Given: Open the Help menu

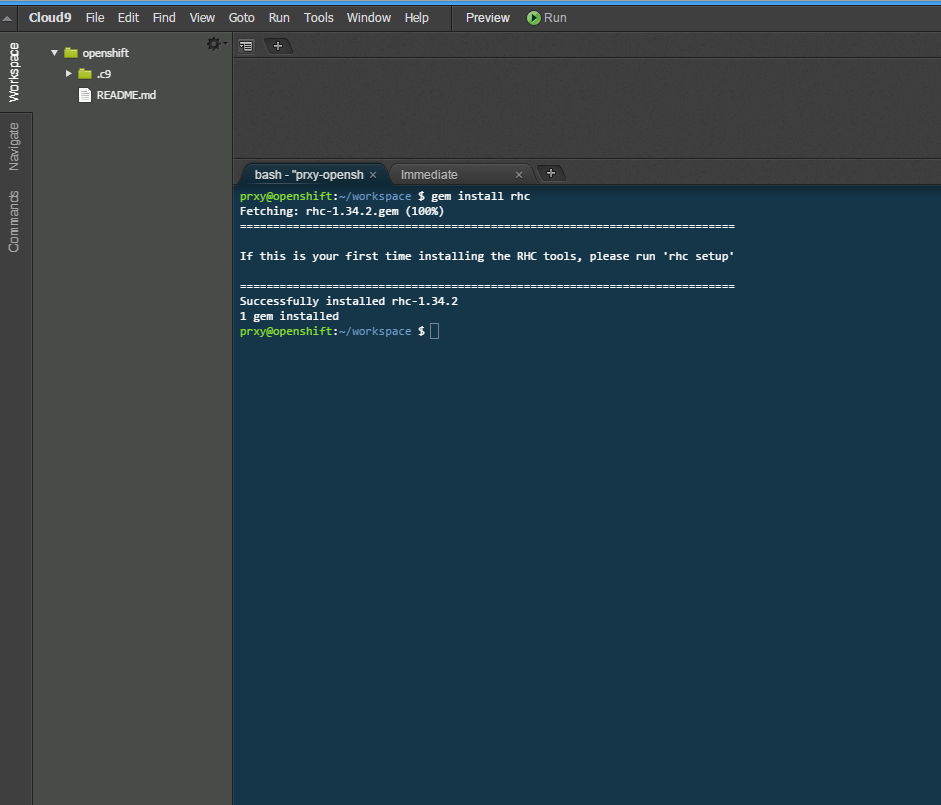Looking at the screenshot, I should tap(416, 18).
